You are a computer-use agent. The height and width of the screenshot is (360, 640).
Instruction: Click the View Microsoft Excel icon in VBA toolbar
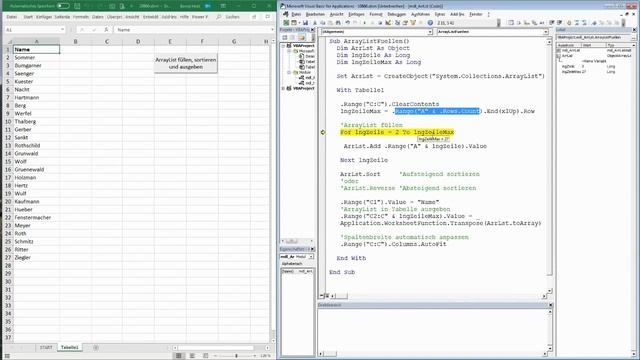tap(286, 23)
